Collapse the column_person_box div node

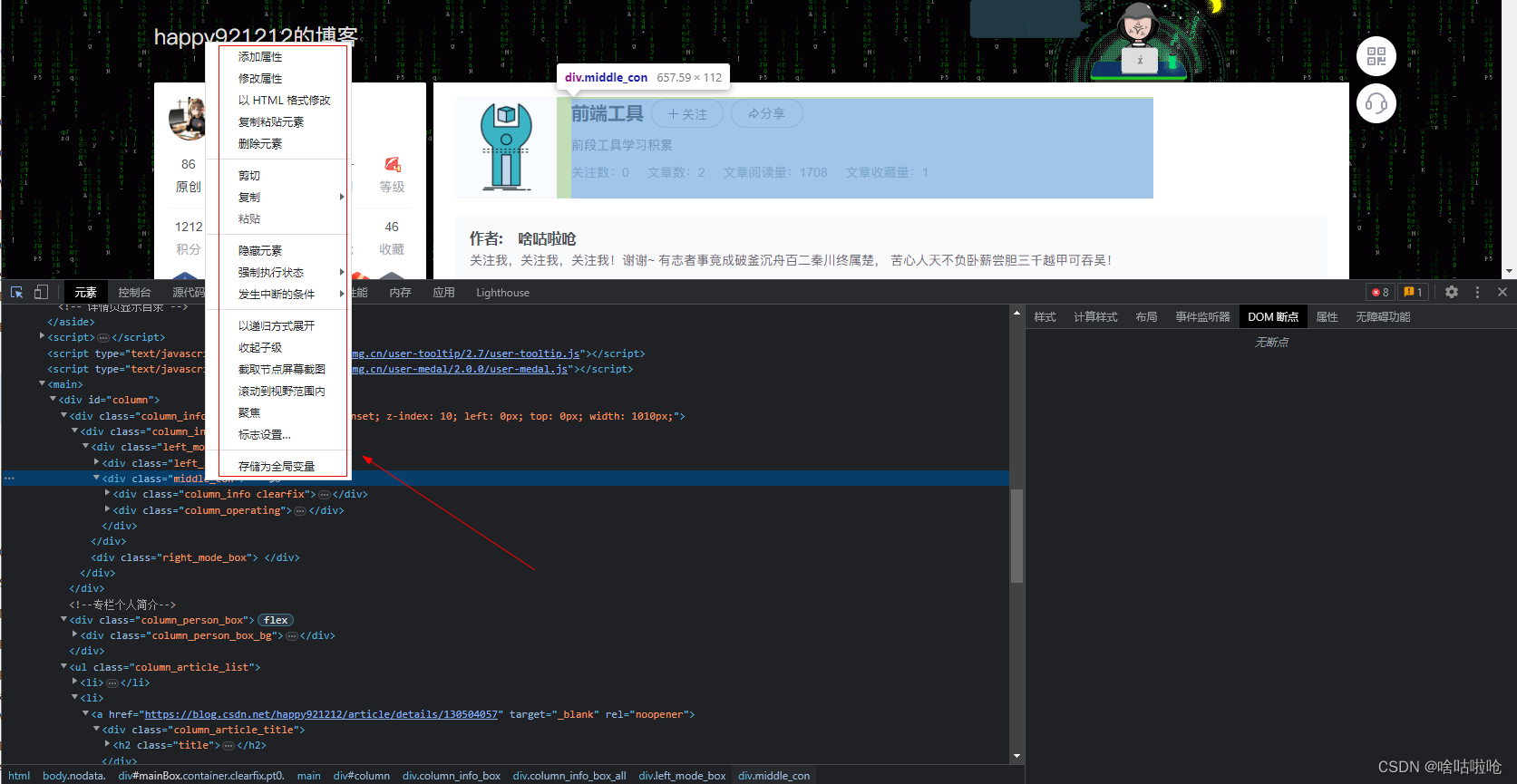pos(63,620)
